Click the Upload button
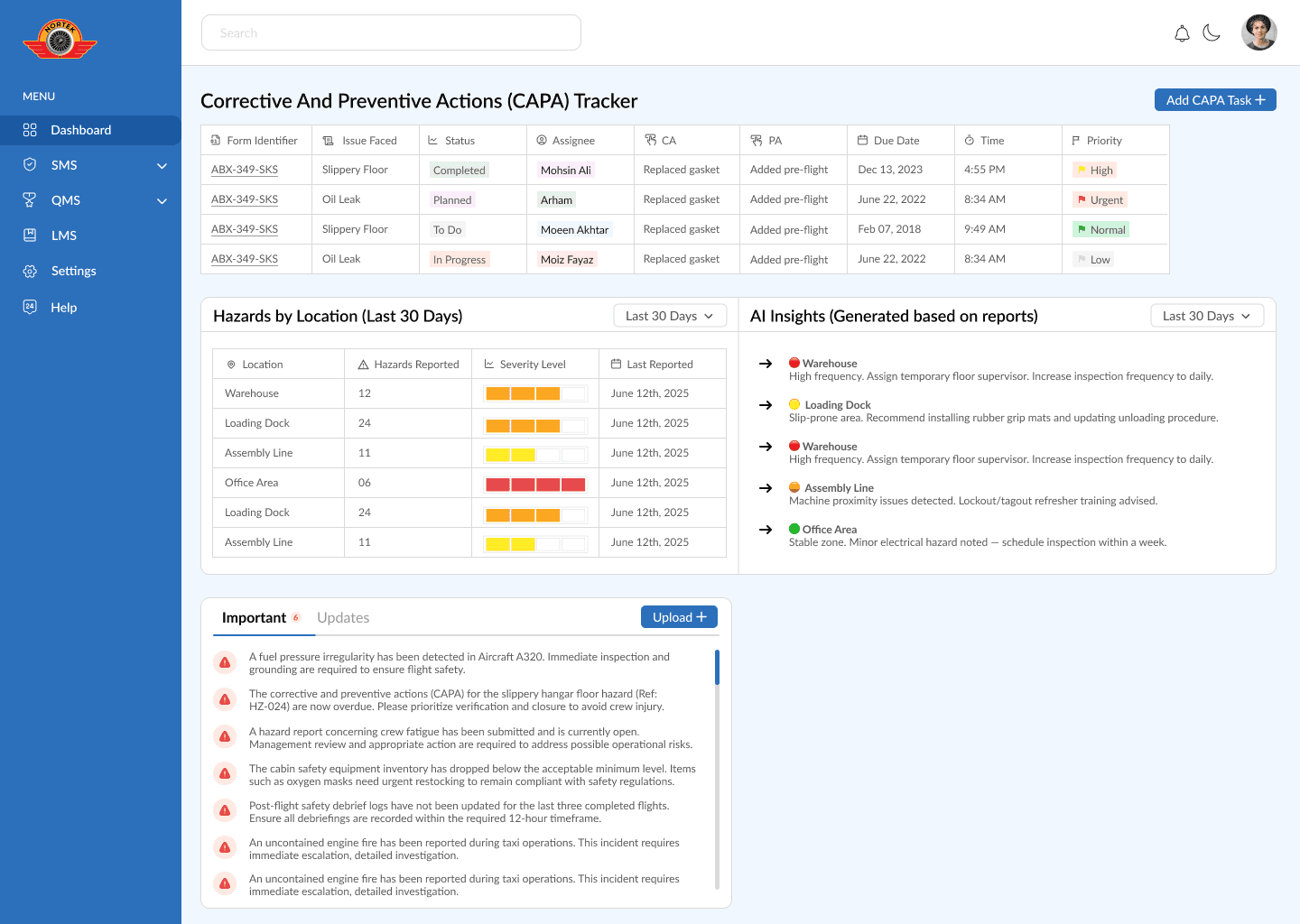Screen dimensions: 1300x924 click(x=679, y=617)
